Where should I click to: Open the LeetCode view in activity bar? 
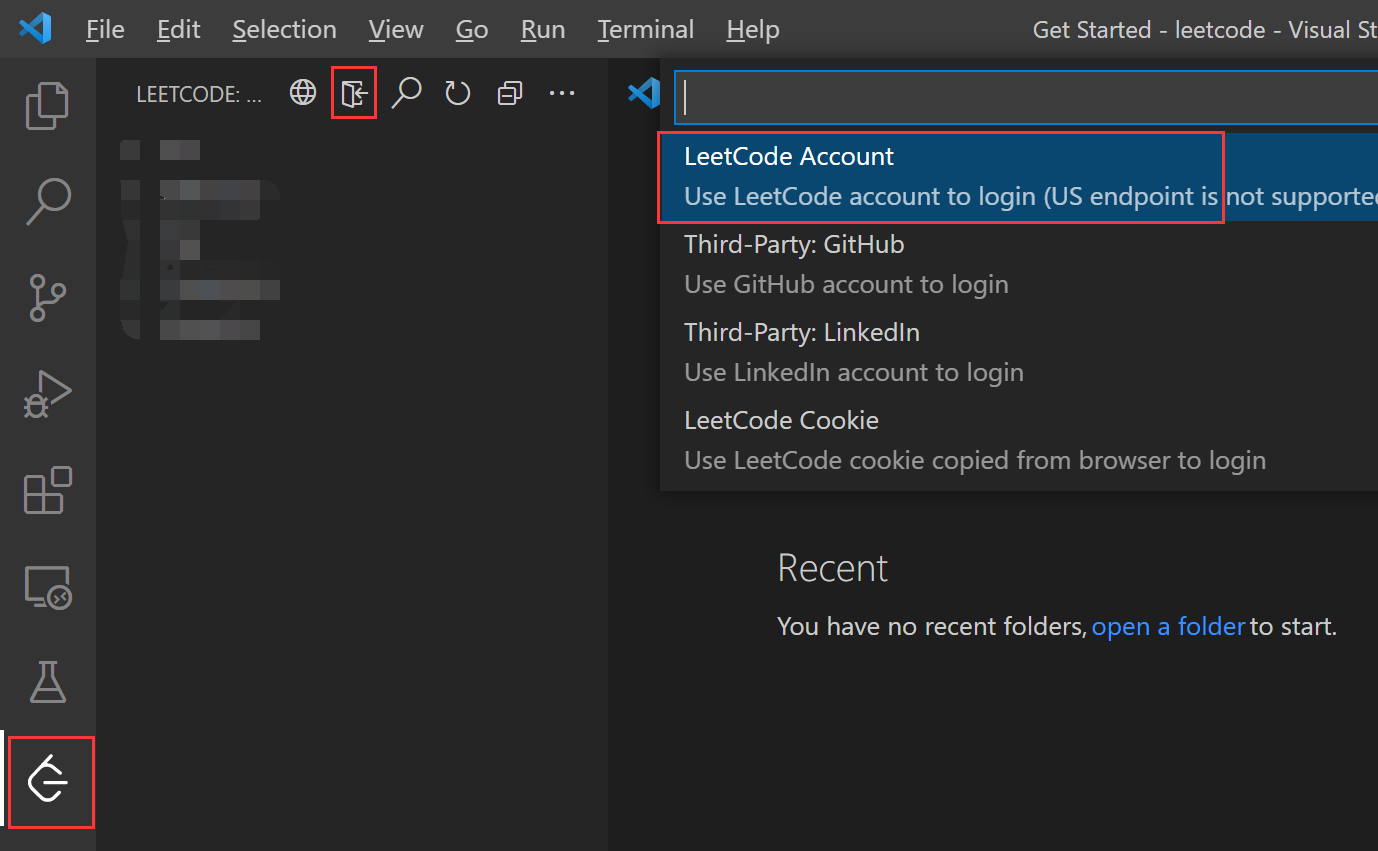click(49, 781)
